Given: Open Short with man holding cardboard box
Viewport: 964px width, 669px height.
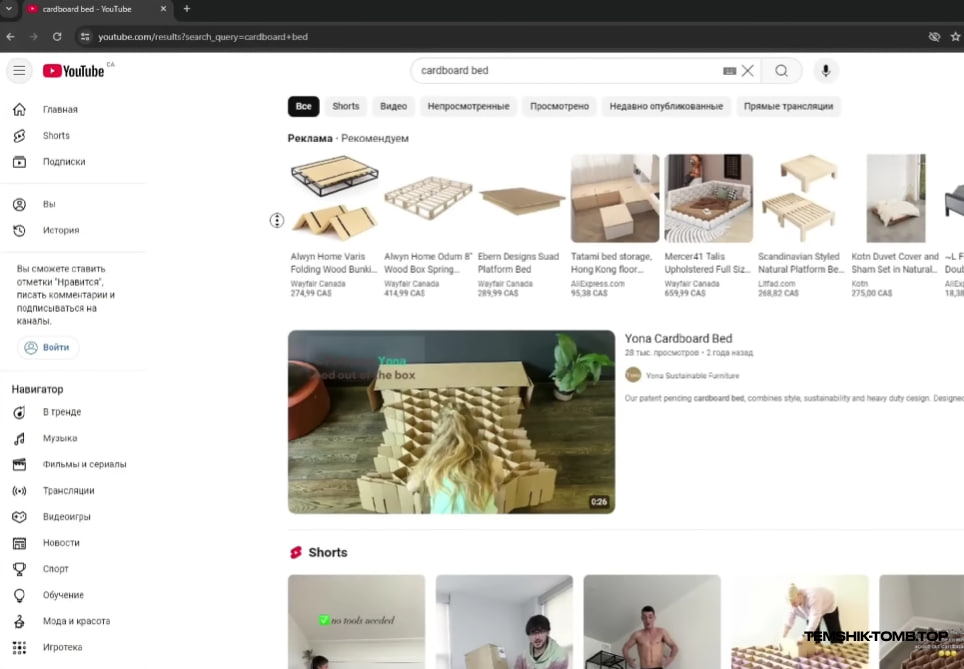Looking at the screenshot, I should [x=504, y=622].
